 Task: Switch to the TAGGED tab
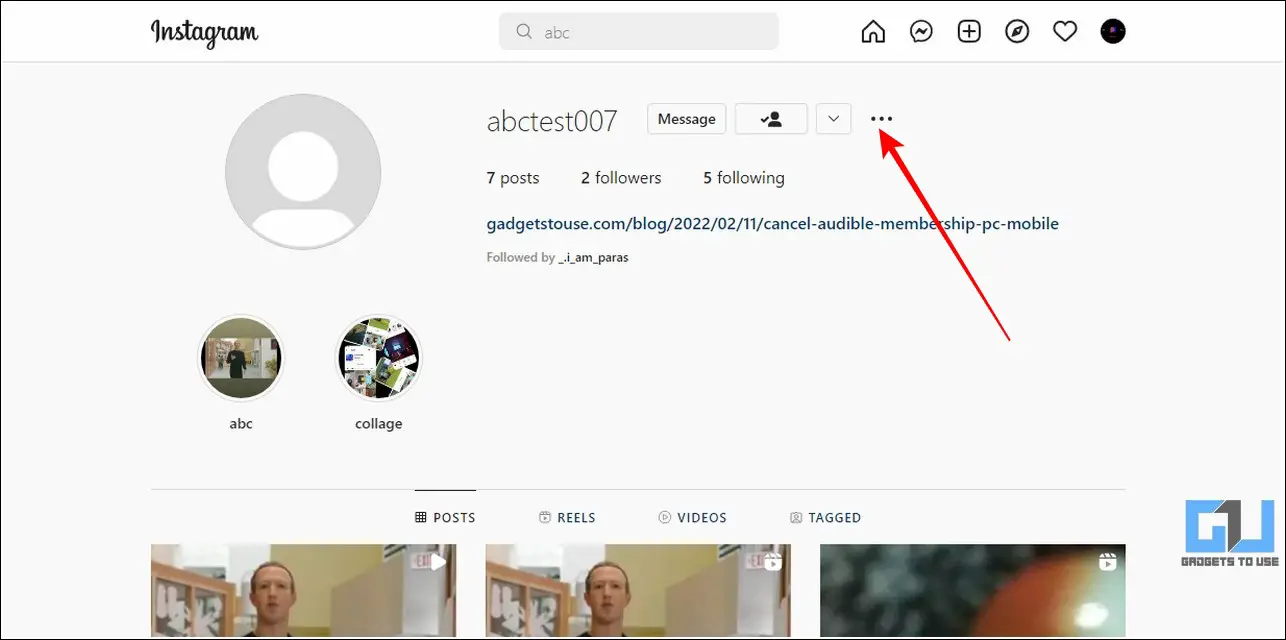coord(825,517)
